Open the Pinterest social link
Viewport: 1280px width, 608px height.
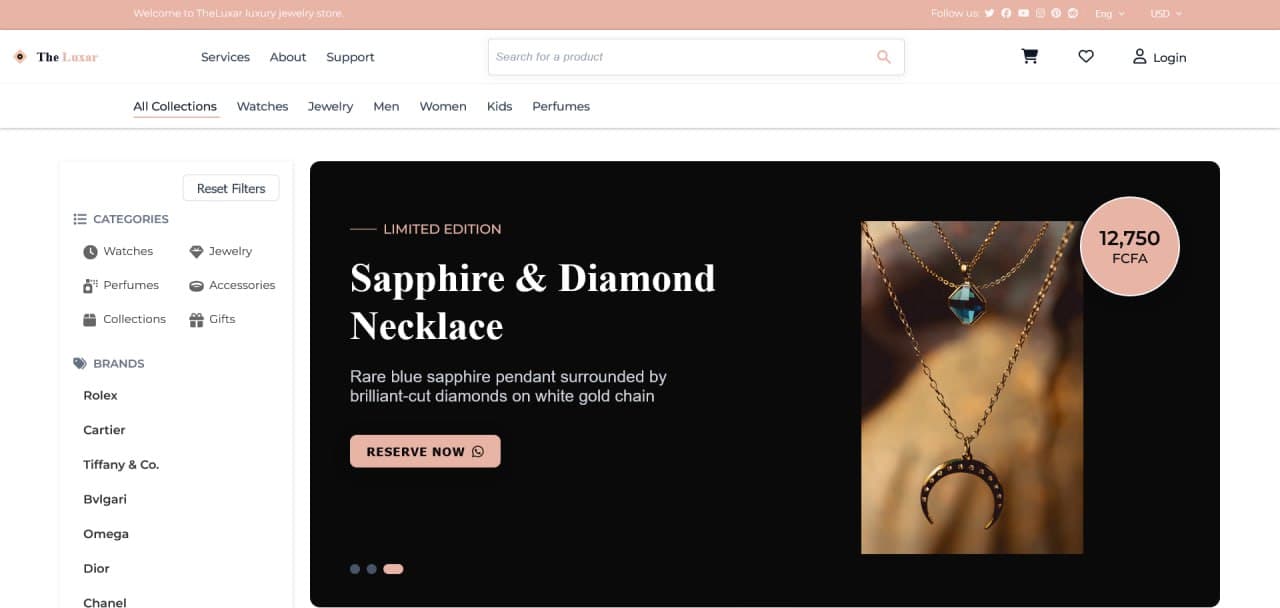point(1056,14)
